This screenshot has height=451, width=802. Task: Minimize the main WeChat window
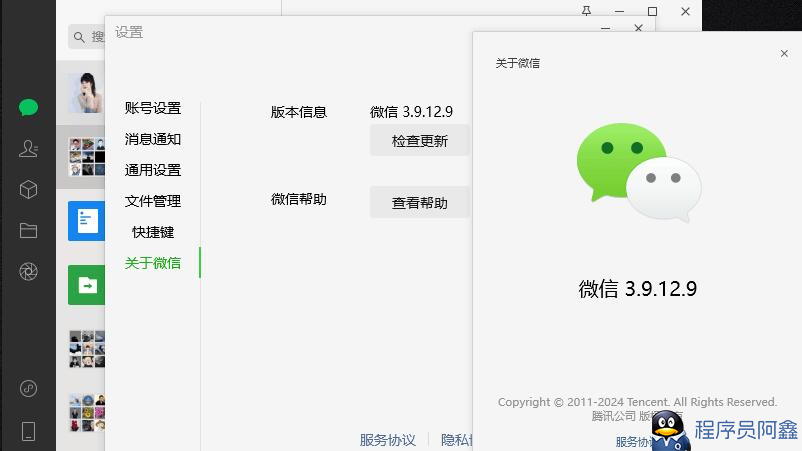point(619,11)
